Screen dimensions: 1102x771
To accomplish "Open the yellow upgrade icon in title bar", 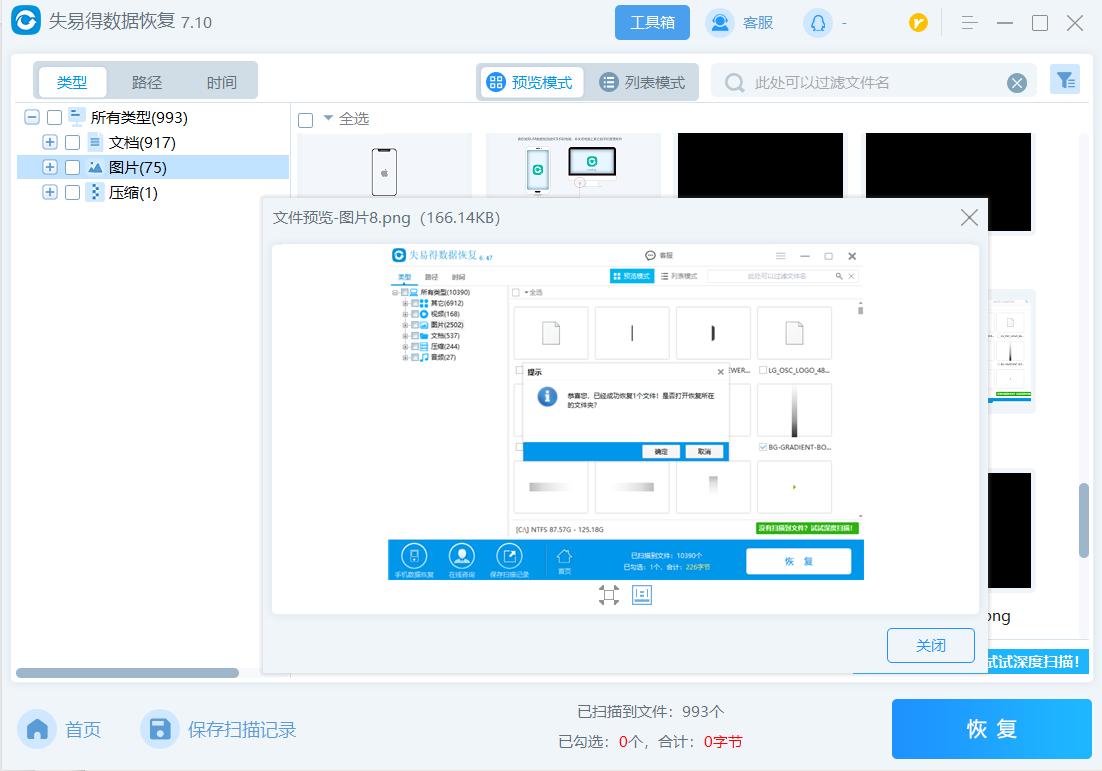I will click(x=917, y=22).
